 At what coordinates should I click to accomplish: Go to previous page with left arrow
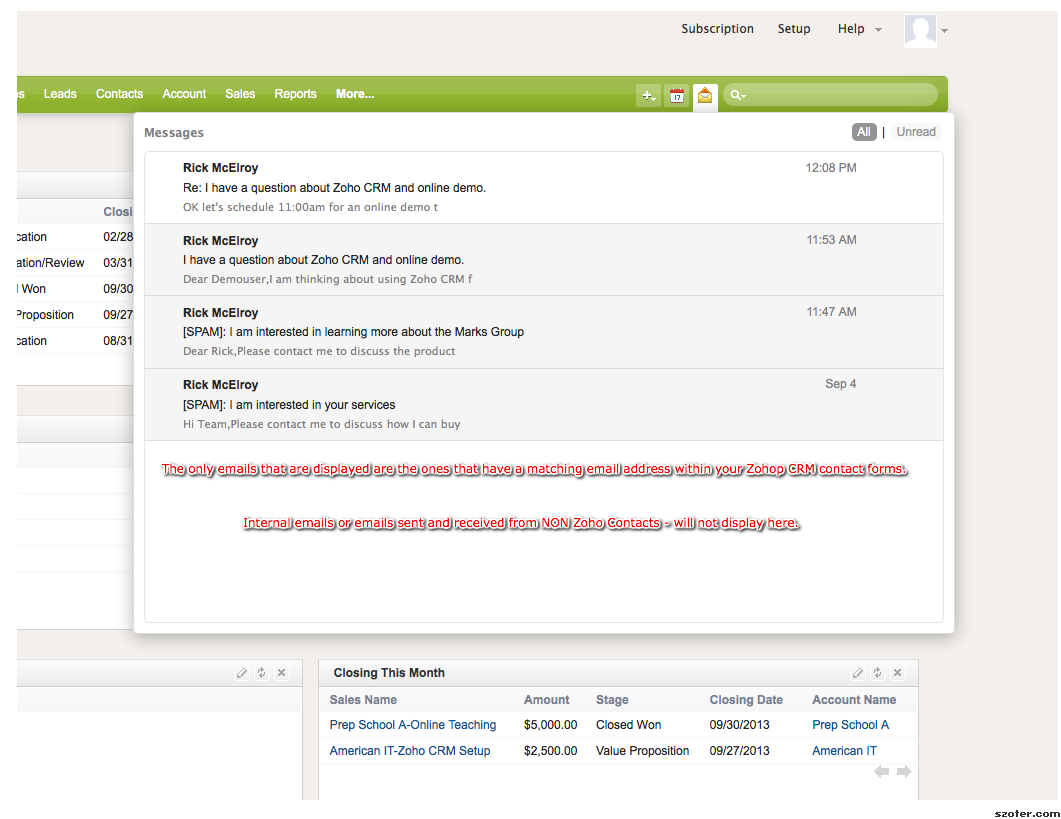click(881, 772)
